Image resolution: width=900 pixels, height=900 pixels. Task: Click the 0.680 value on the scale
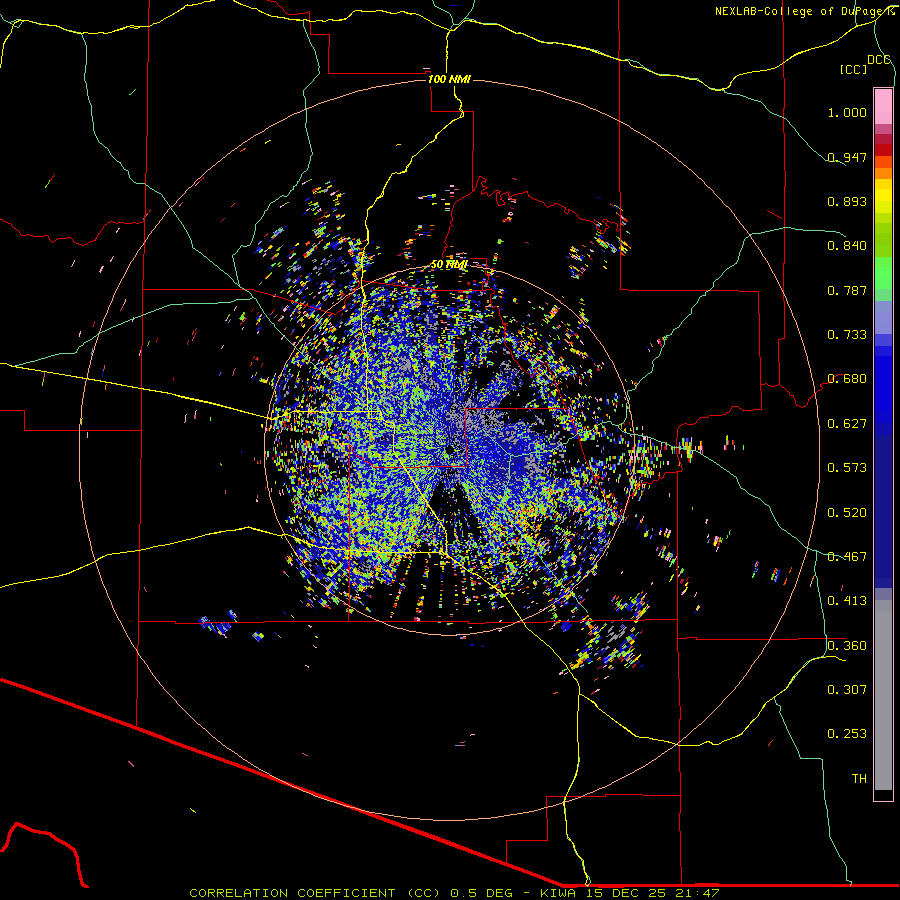coord(847,379)
